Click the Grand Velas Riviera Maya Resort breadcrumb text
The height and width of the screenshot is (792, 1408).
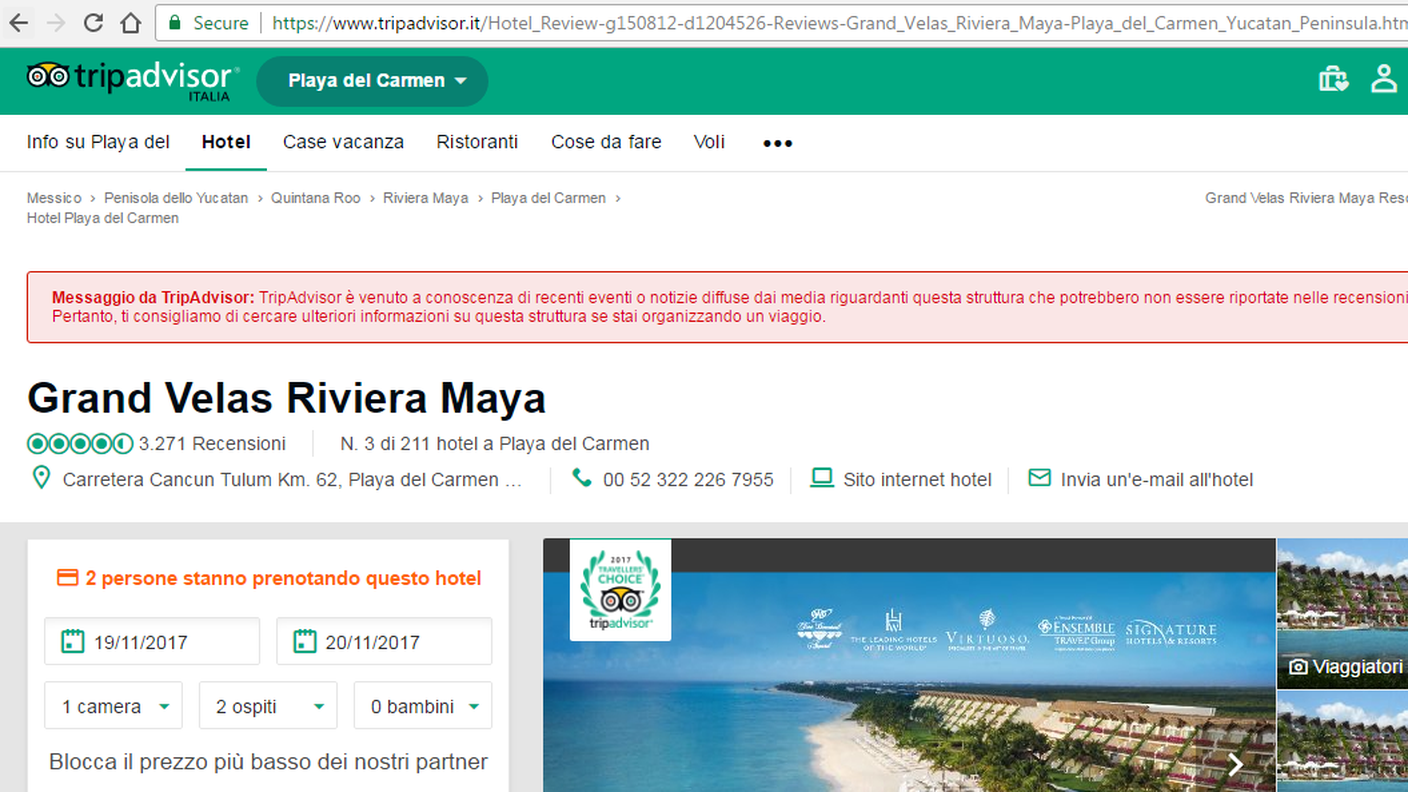pyautogui.click(x=1306, y=198)
